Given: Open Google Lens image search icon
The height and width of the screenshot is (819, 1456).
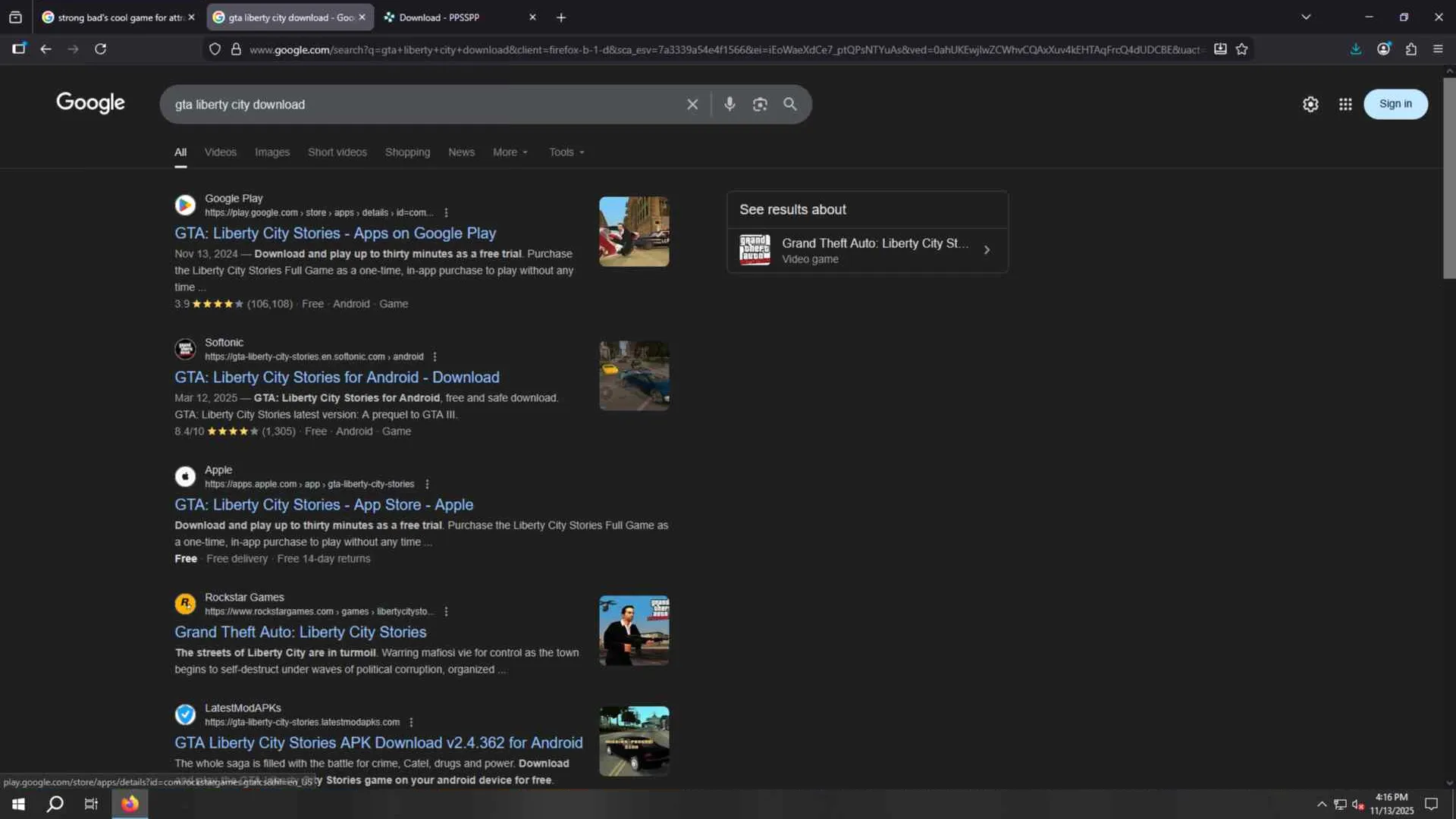Looking at the screenshot, I should pyautogui.click(x=760, y=105).
